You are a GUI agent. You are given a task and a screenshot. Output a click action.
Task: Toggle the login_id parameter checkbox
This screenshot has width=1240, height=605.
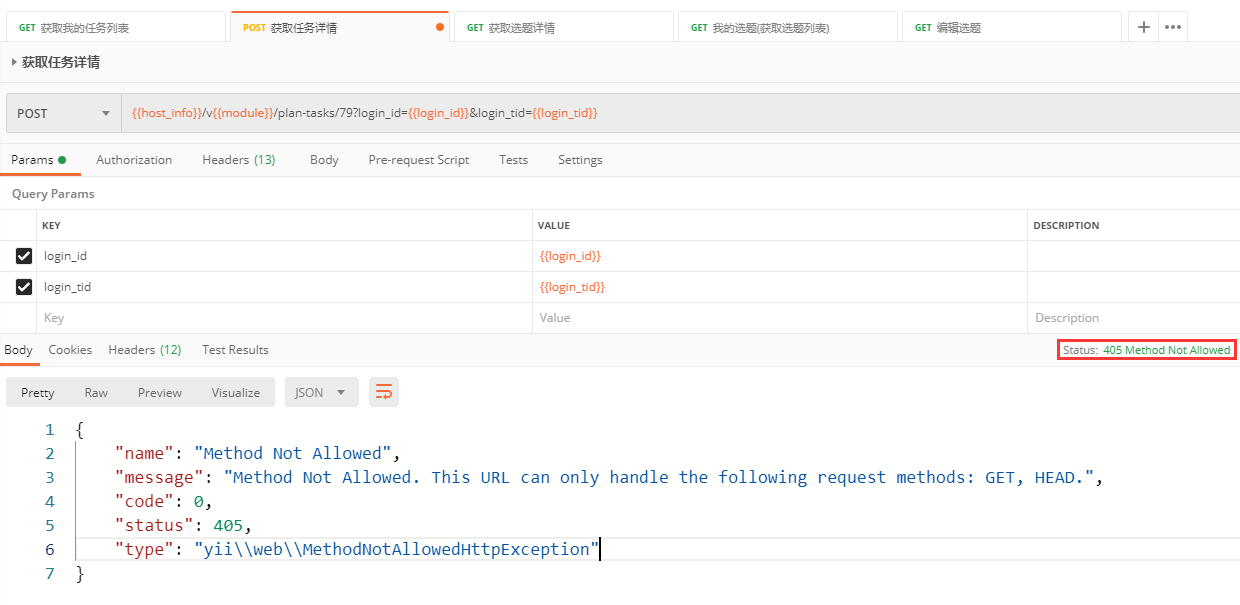[24, 256]
